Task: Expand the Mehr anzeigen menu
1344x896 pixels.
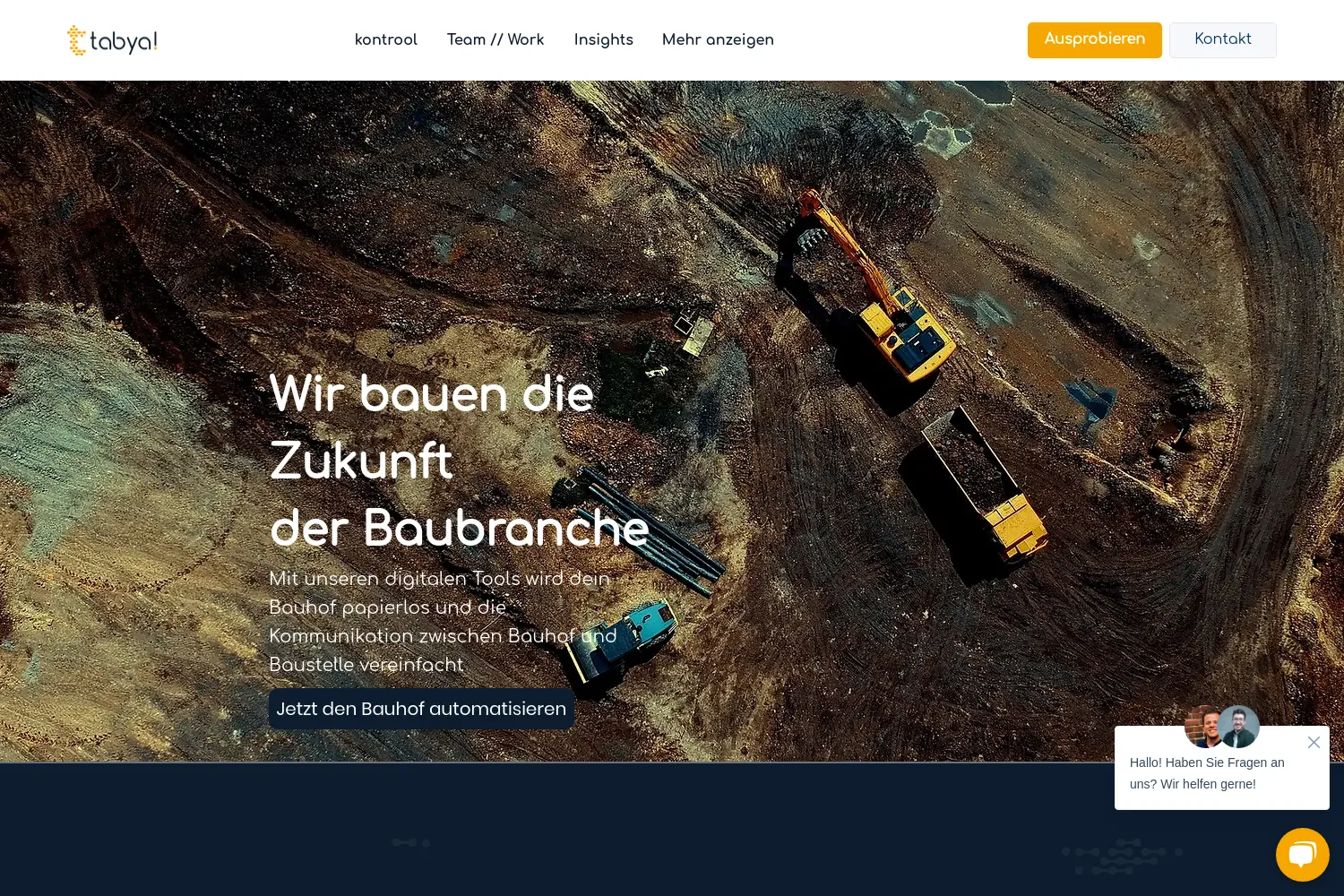Action: tap(718, 39)
